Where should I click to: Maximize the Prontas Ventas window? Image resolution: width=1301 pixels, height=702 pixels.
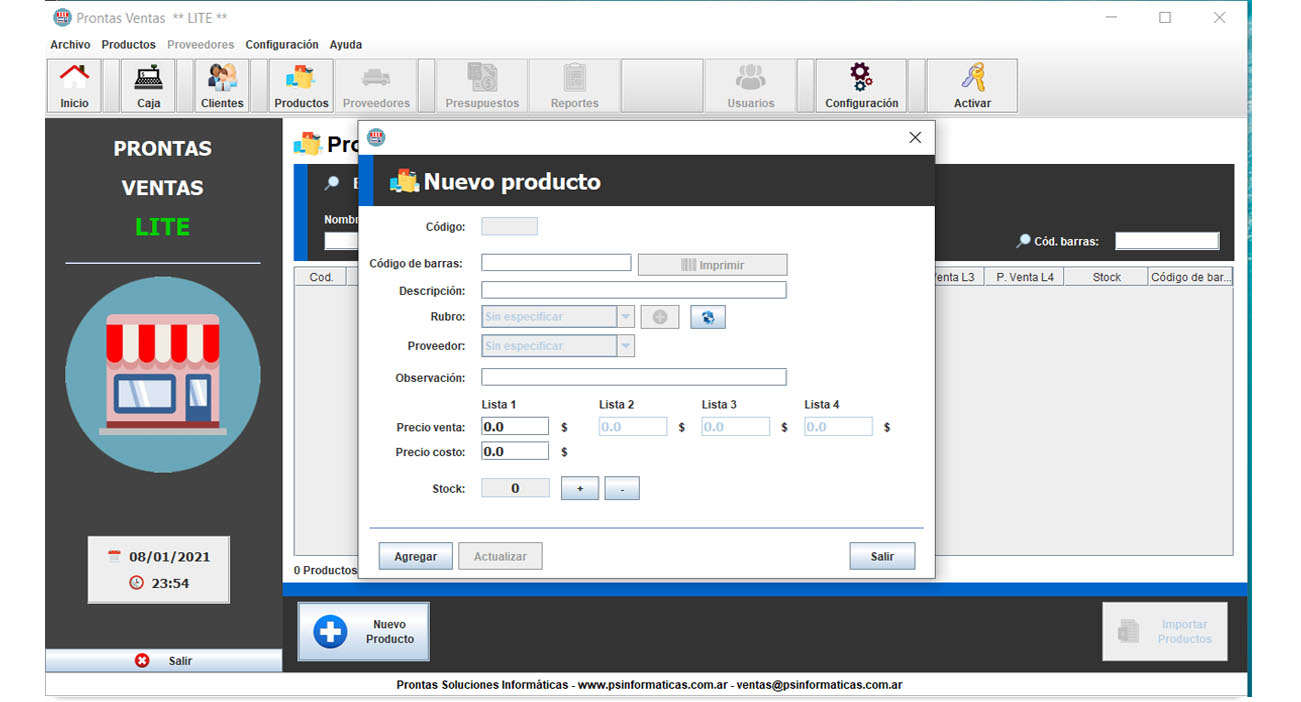[1165, 17]
